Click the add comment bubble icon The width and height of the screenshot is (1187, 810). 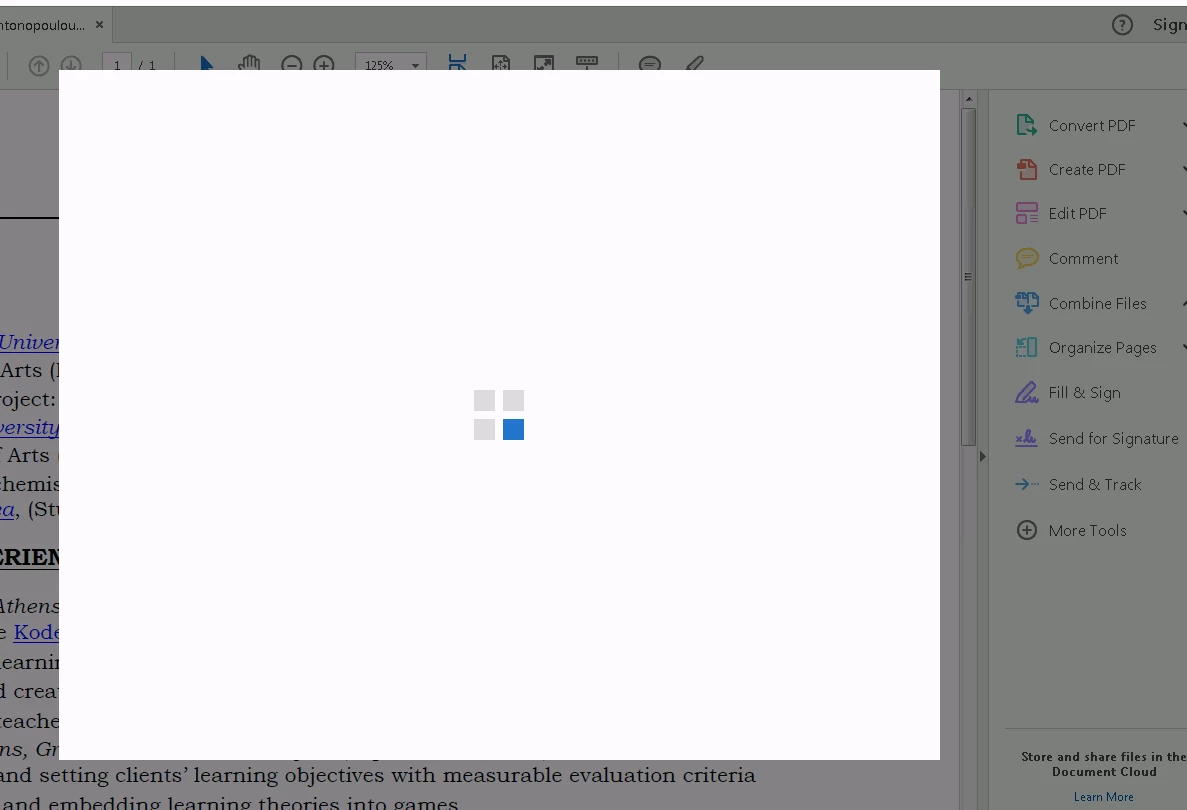650,64
